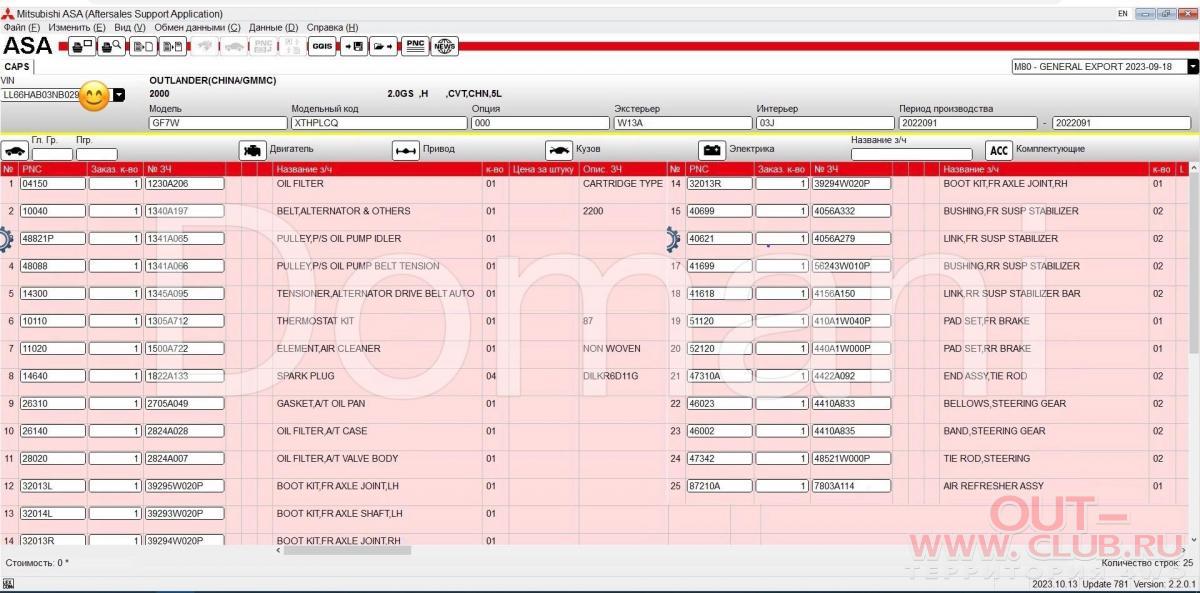
Task: Click the GGIS toolbar button
Action: coord(322,46)
